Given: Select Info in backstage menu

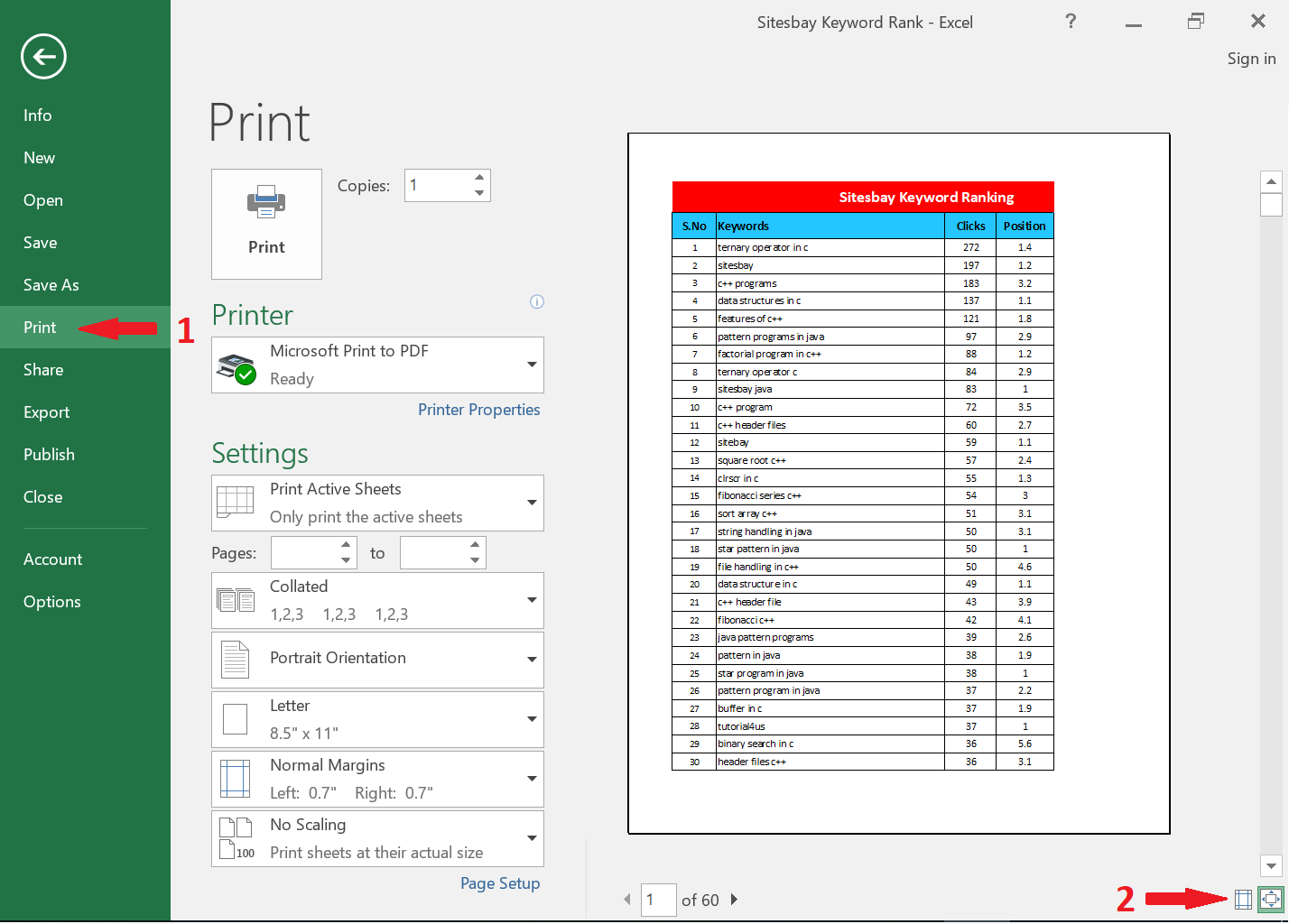Looking at the screenshot, I should [85, 115].
